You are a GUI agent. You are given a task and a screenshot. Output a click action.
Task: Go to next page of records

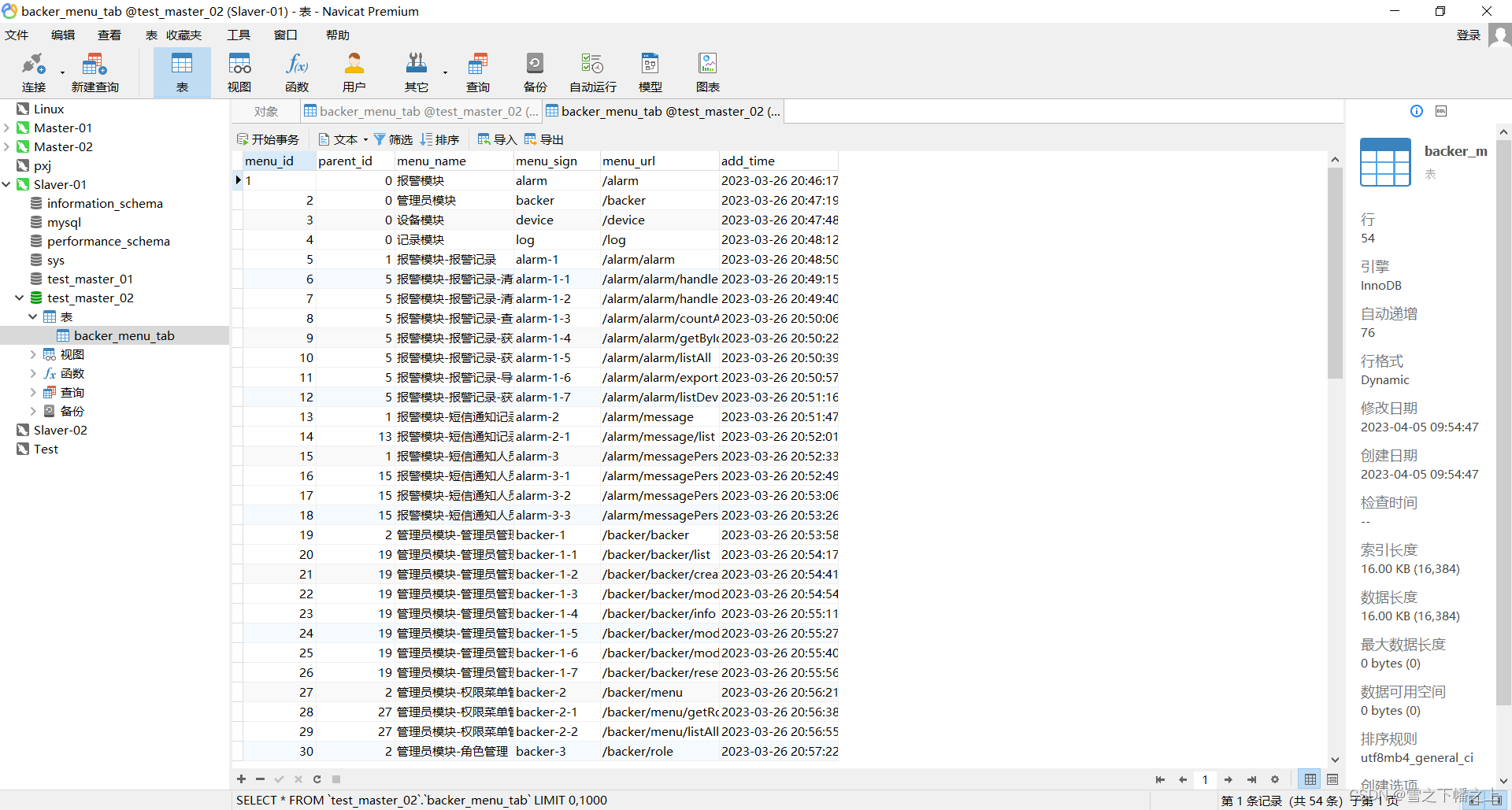pos(1228,779)
